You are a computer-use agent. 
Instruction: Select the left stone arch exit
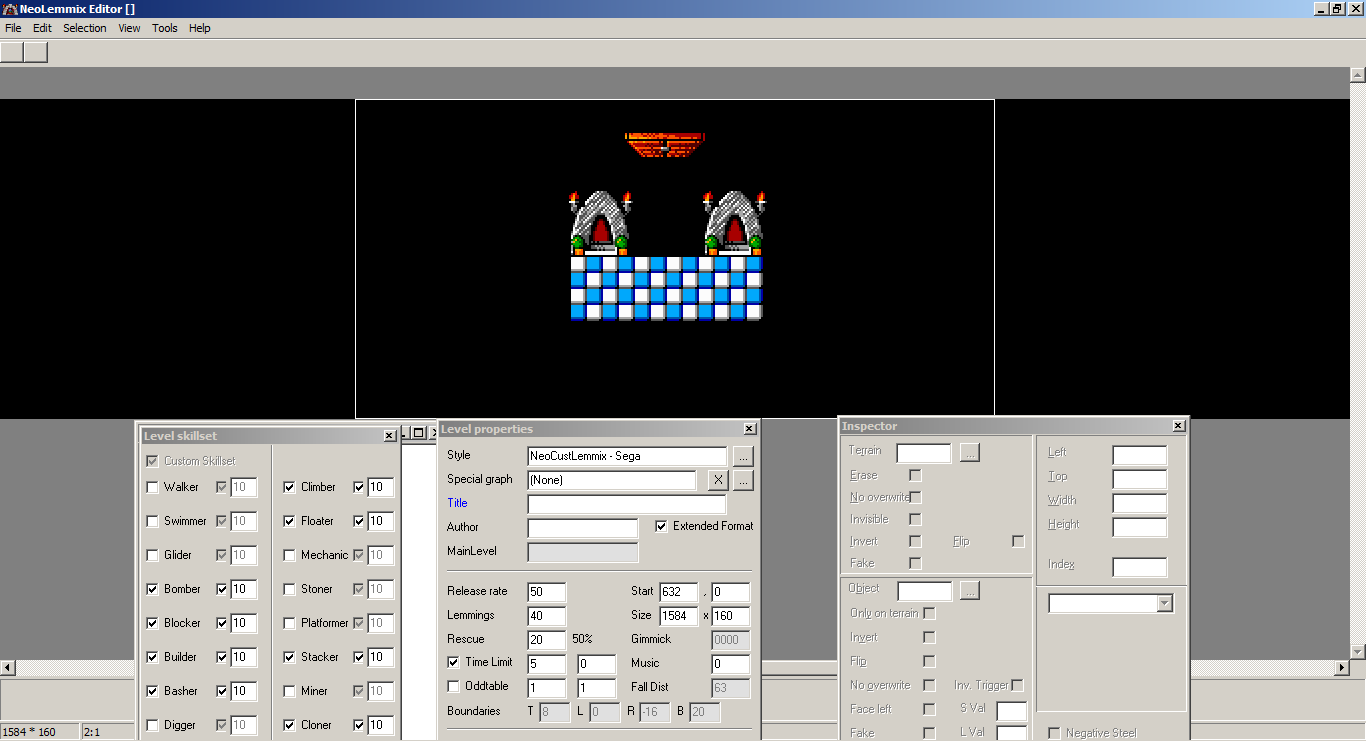[600, 223]
